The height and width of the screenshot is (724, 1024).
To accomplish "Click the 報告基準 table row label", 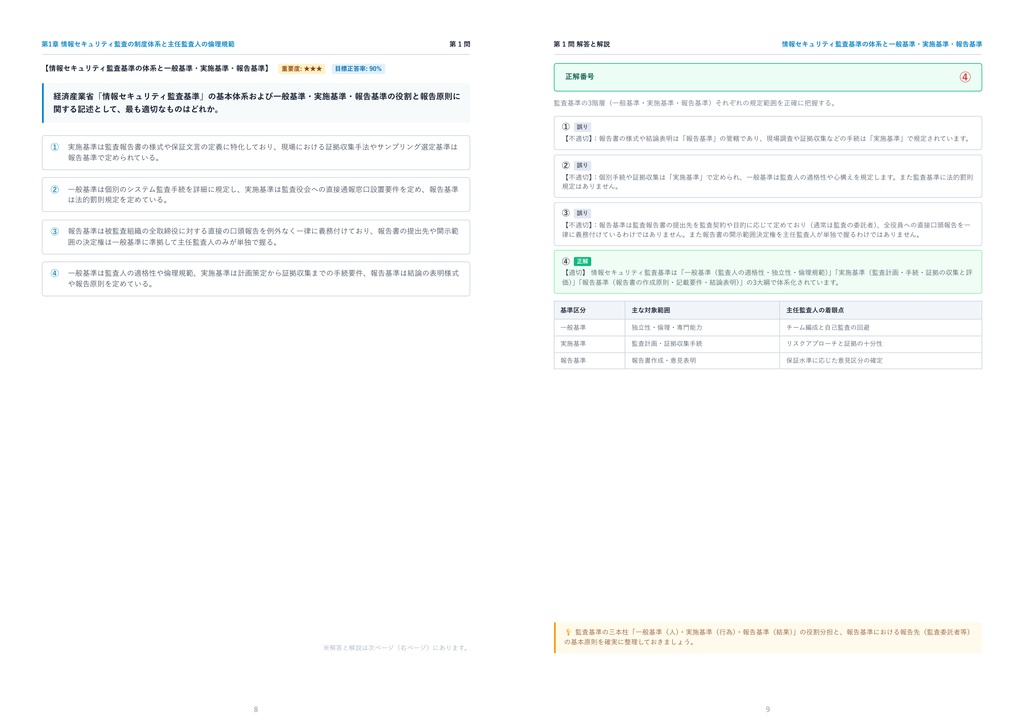I will (x=573, y=360).
